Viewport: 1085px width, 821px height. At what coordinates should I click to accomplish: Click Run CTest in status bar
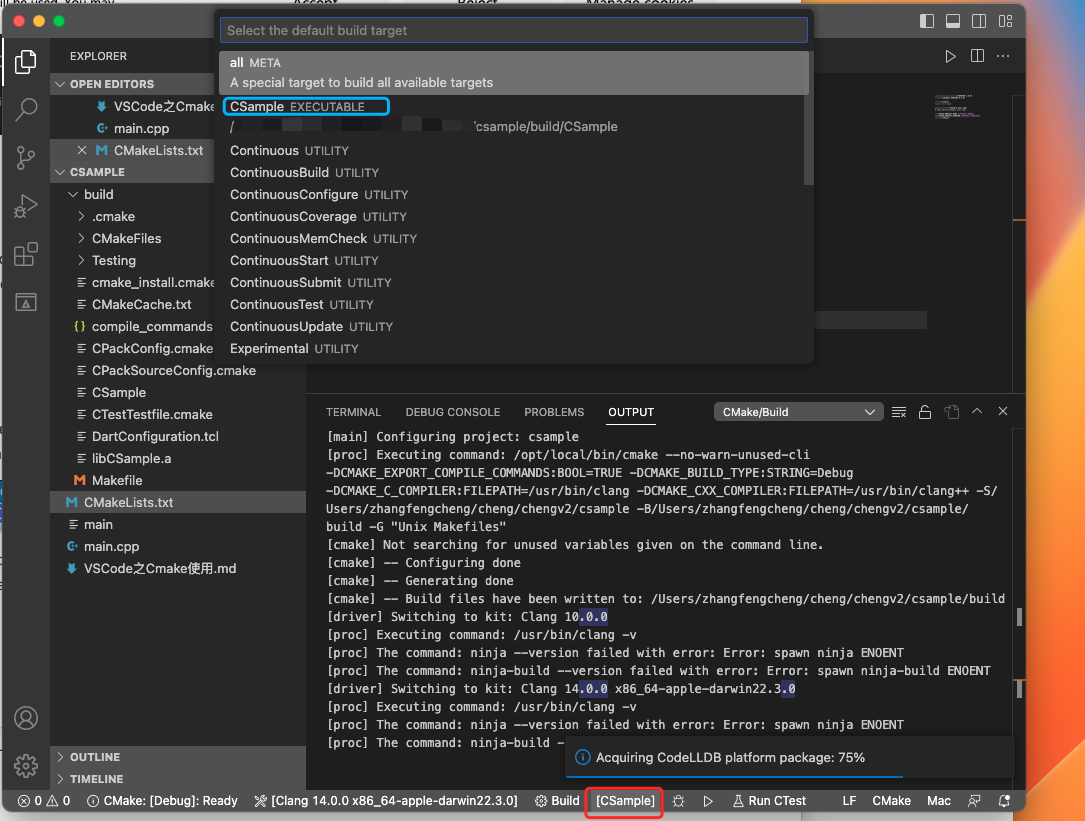769,801
